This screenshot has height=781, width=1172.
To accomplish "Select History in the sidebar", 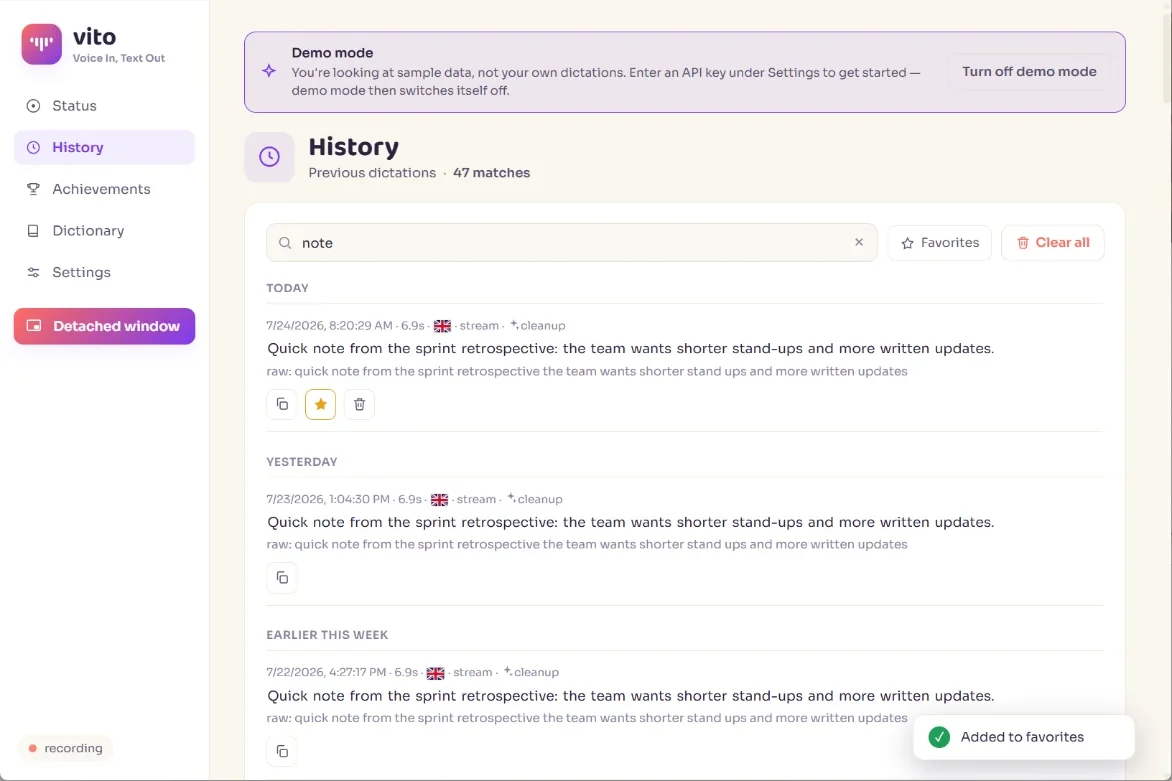I will [x=105, y=147].
